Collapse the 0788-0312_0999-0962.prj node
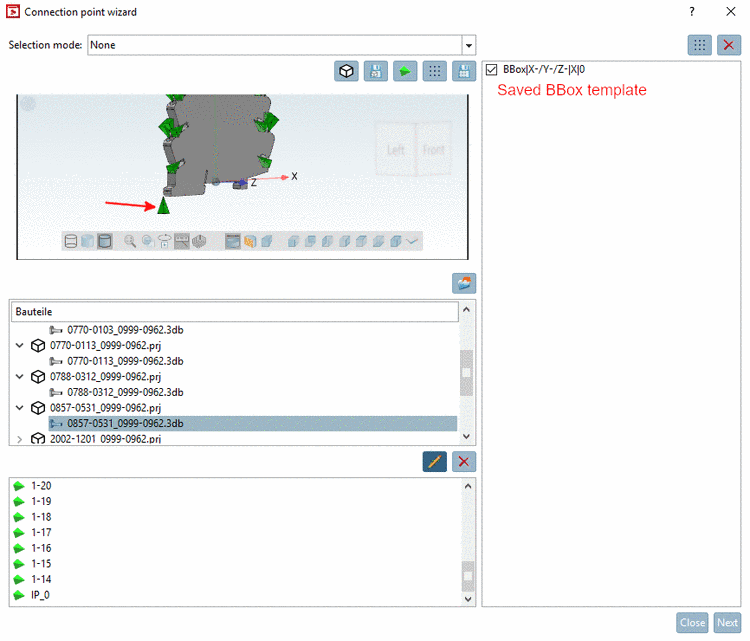The width and height of the screenshot is (750, 641). 20,376
